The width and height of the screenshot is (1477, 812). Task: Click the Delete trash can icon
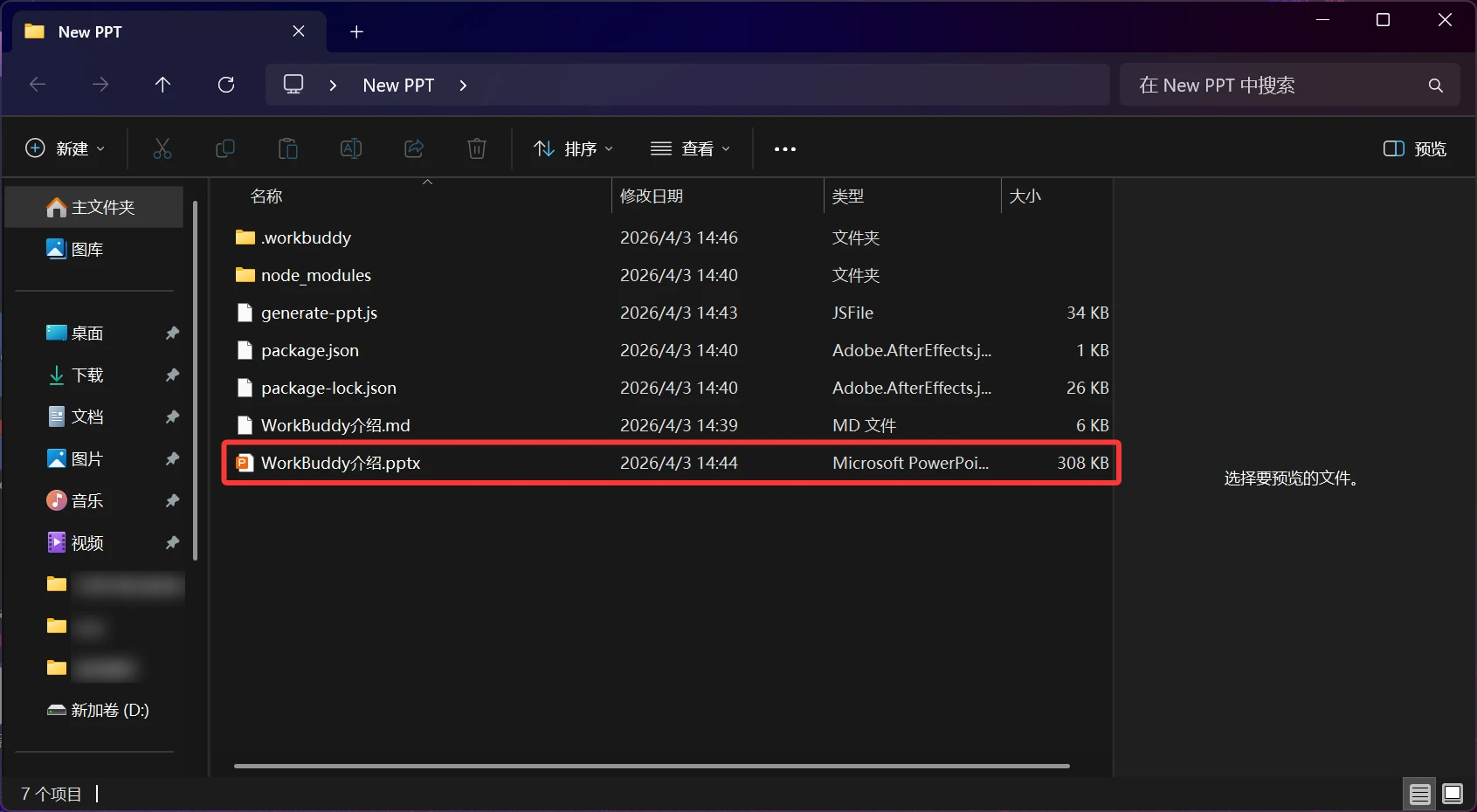[477, 148]
